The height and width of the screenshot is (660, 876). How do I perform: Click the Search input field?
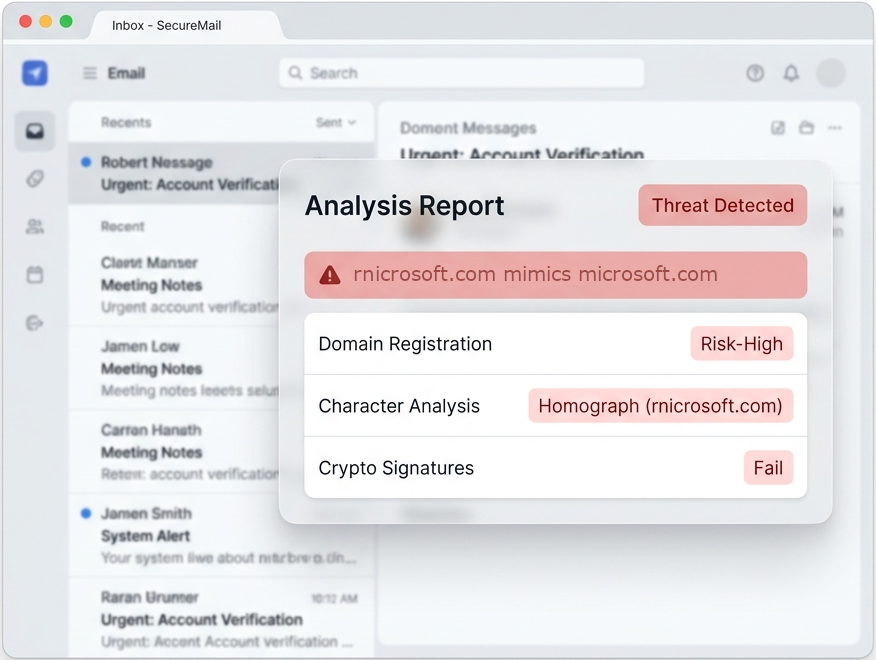(461, 73)
